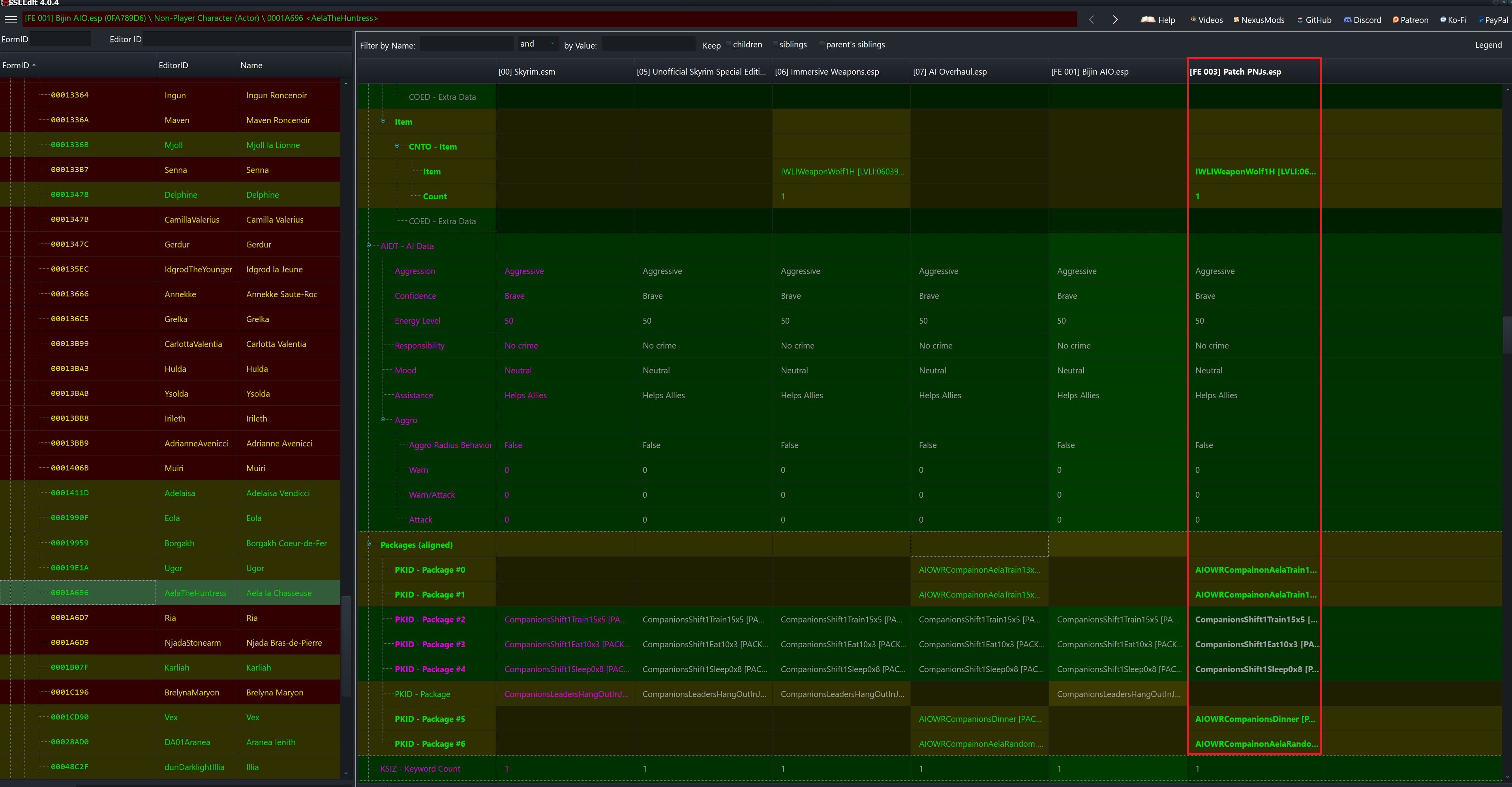Open the 'and' filter operator dropdown
1512x787 pixels.
pyautogui.click(x=537, y=43)
